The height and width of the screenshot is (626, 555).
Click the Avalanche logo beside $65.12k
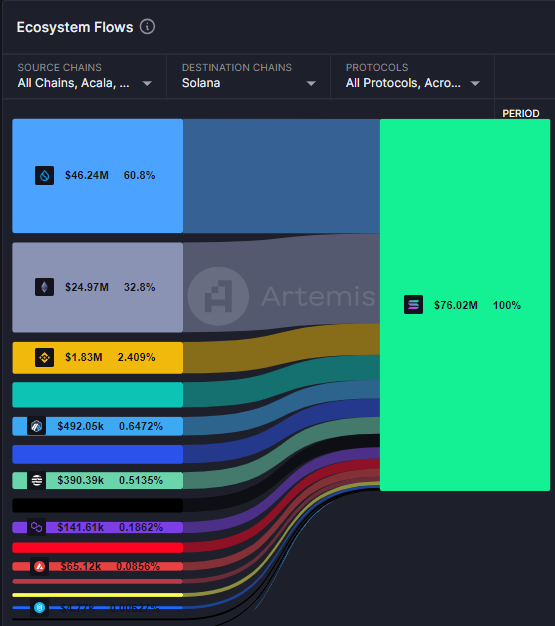(39, 567)
